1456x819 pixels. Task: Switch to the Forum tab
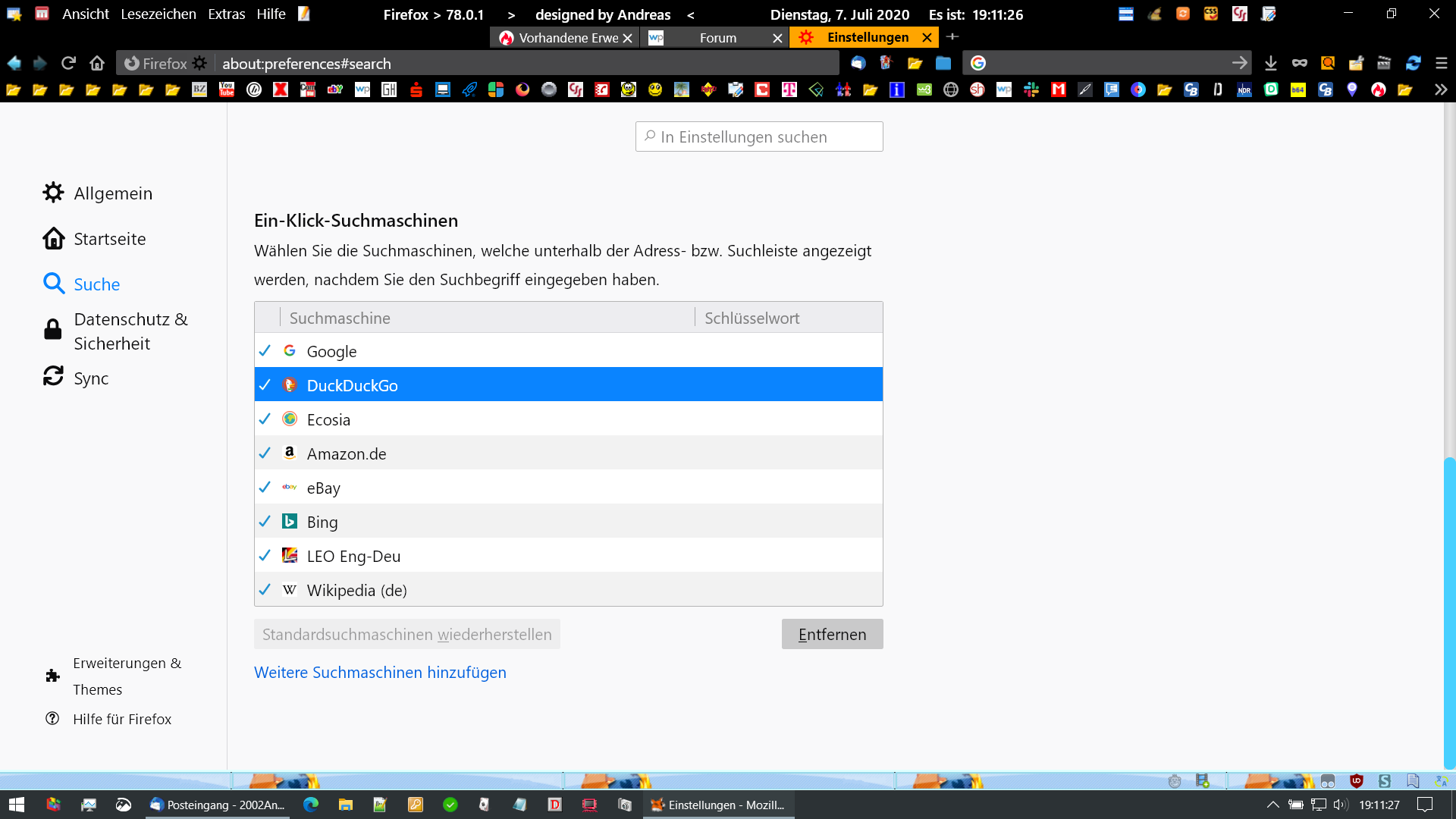click(717, 37)
